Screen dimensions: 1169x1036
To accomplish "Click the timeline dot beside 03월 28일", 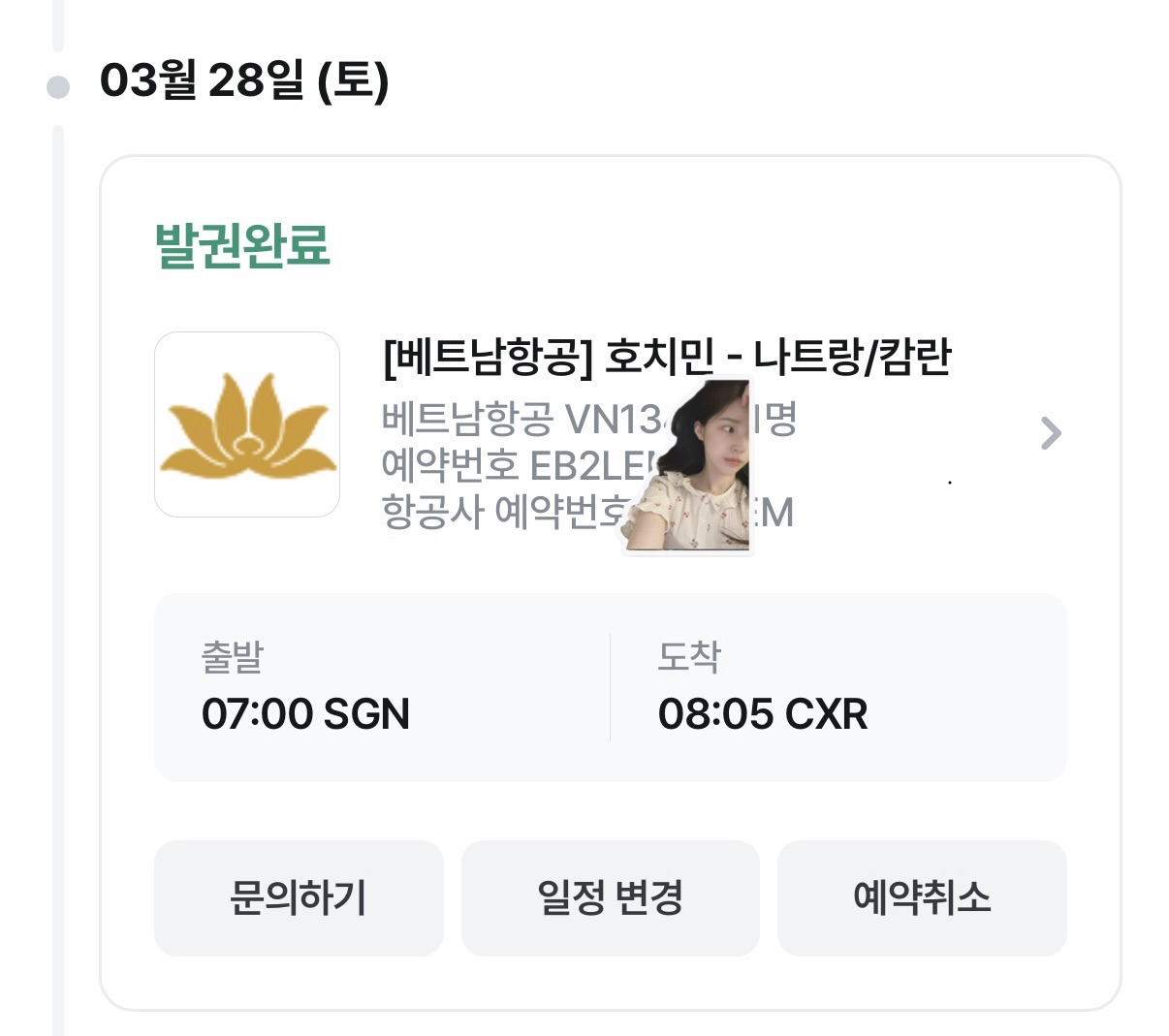I will click(x=58, y=87).
